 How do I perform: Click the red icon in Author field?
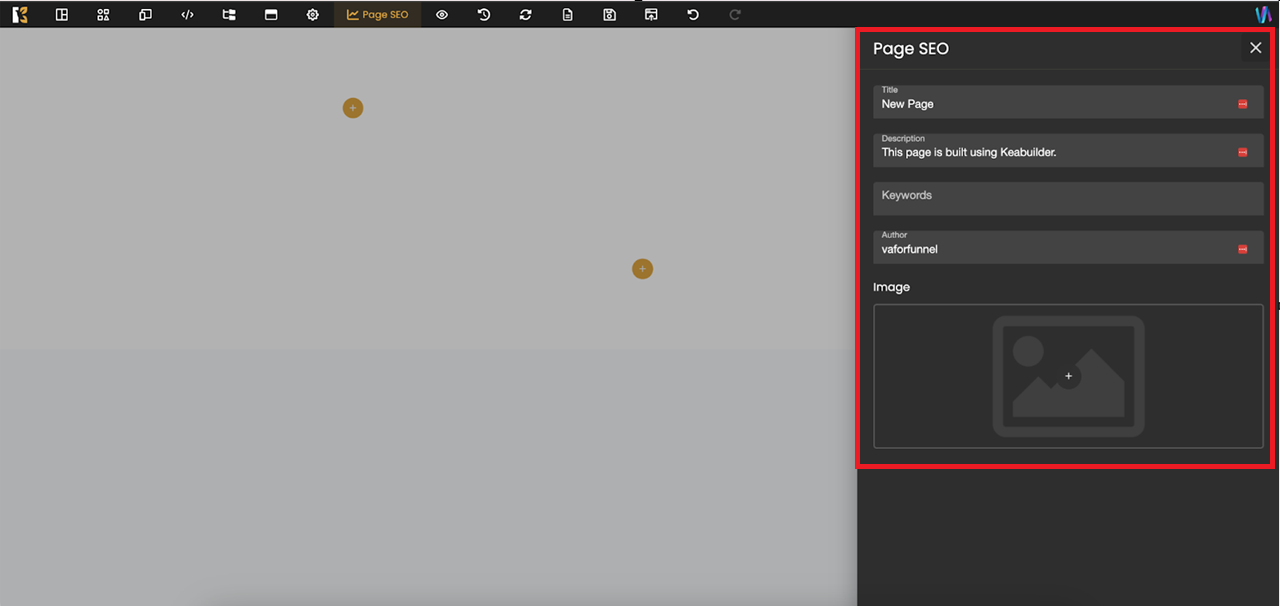tap(1243, 249)
